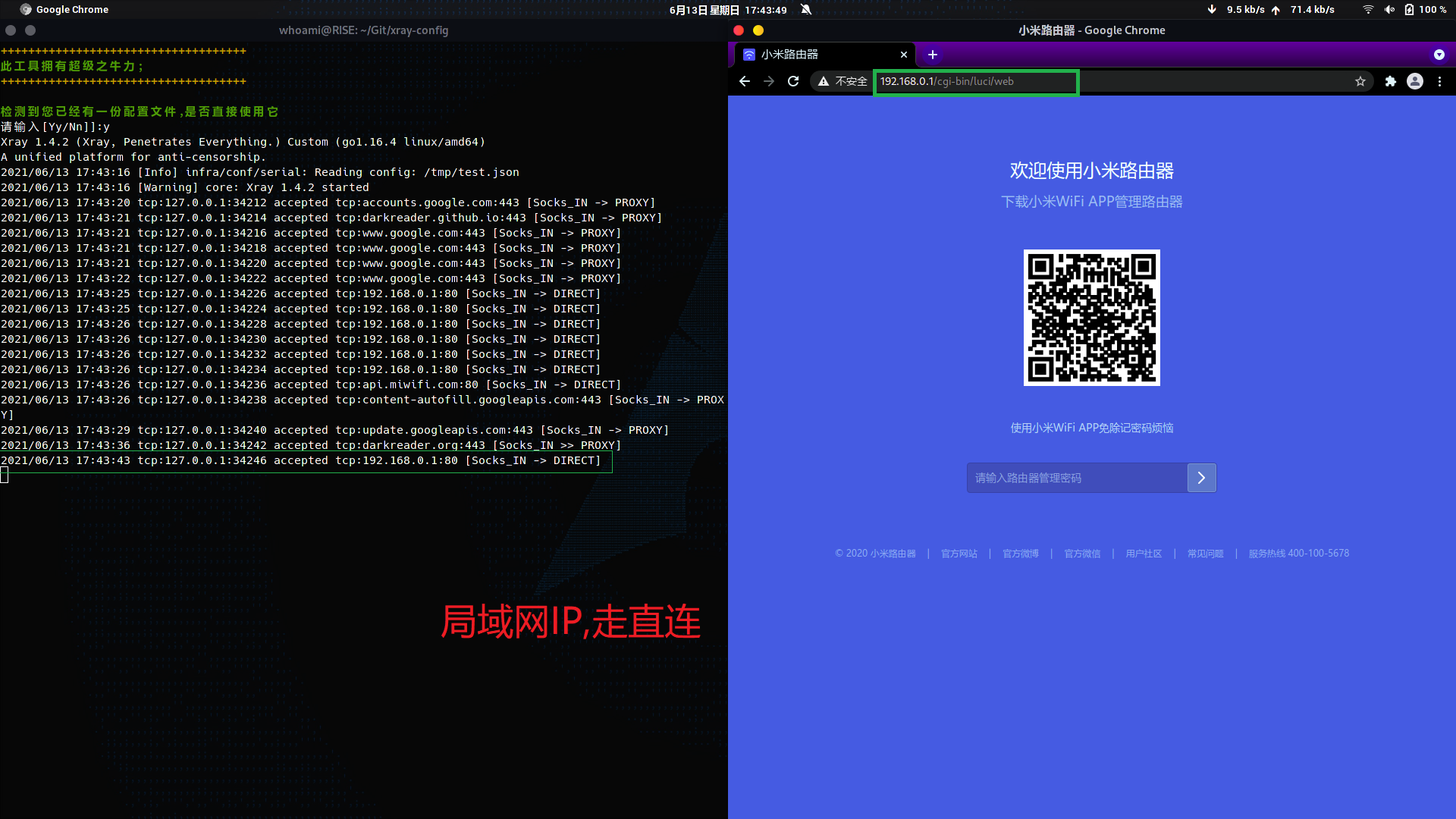Click the WiFi app QR code
The height and width of the screenshot is (819, 1456).
pyautogui.click(x=1091, y=318)
